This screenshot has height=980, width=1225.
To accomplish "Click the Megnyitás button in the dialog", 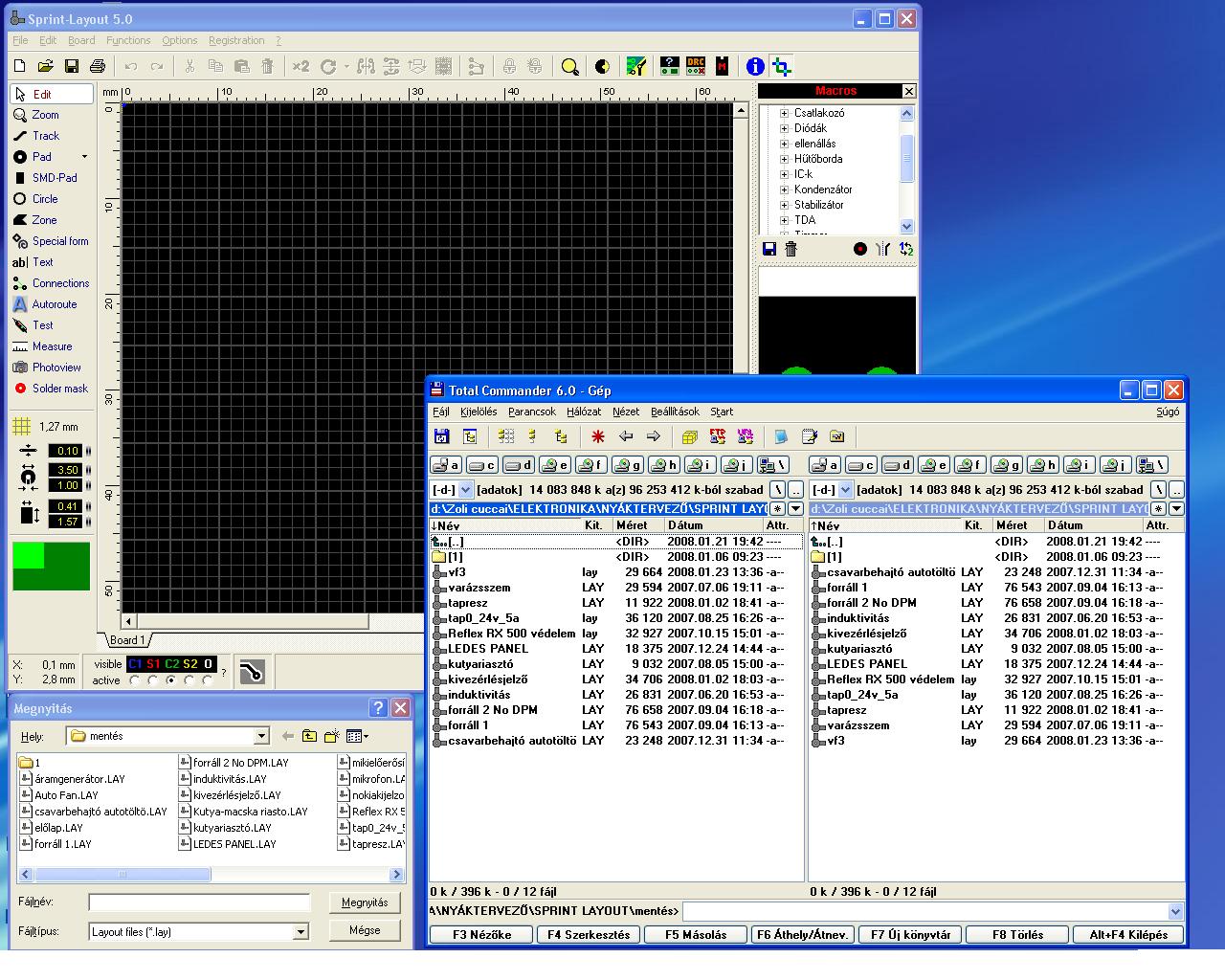I will pyautogui.click(x=365, y=902).
